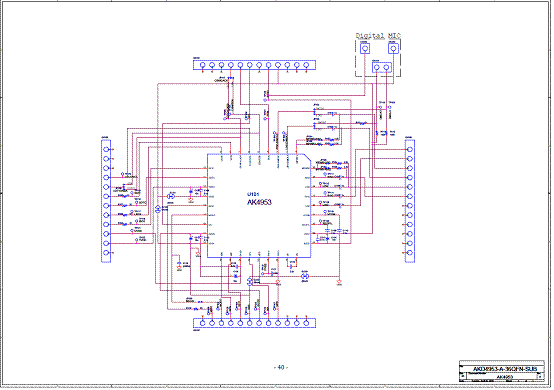Select last pin of the top header connector

point(306,65)
